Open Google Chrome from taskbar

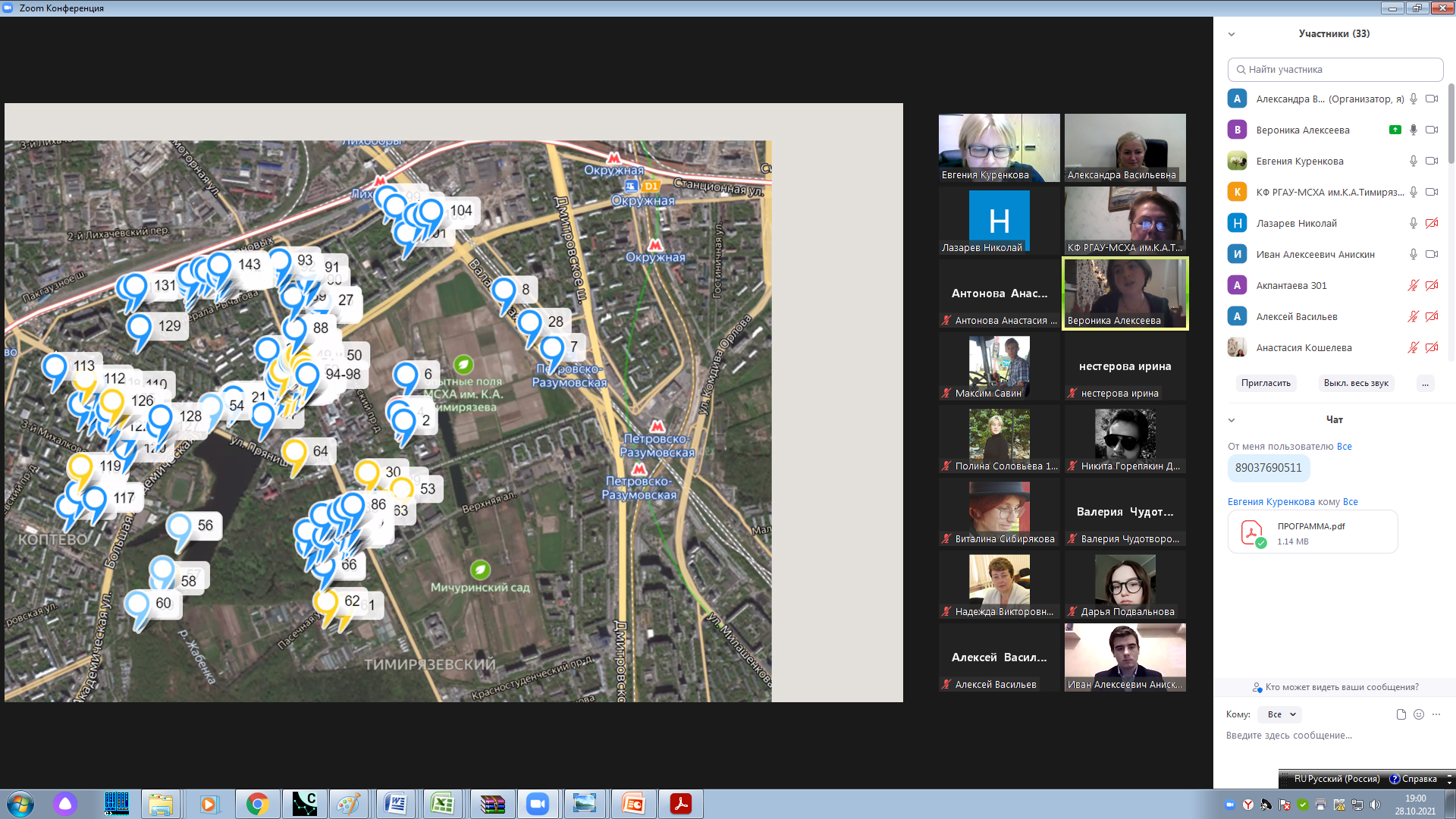tap(257, 804)
